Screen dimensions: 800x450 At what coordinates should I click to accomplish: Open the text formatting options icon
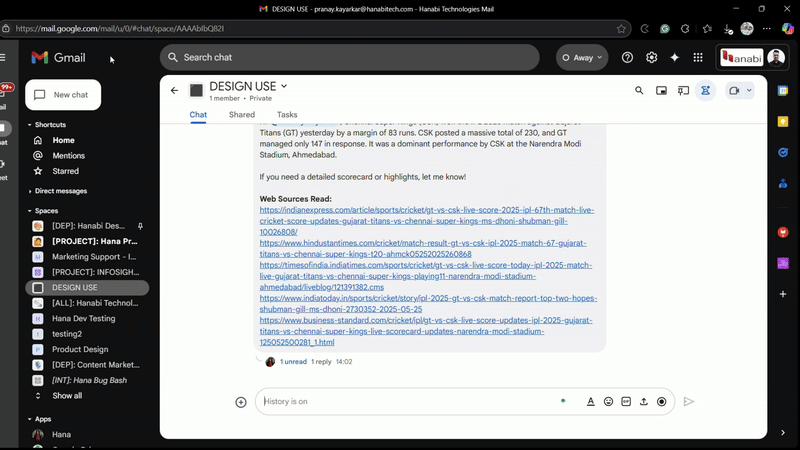tap(590, 402)
